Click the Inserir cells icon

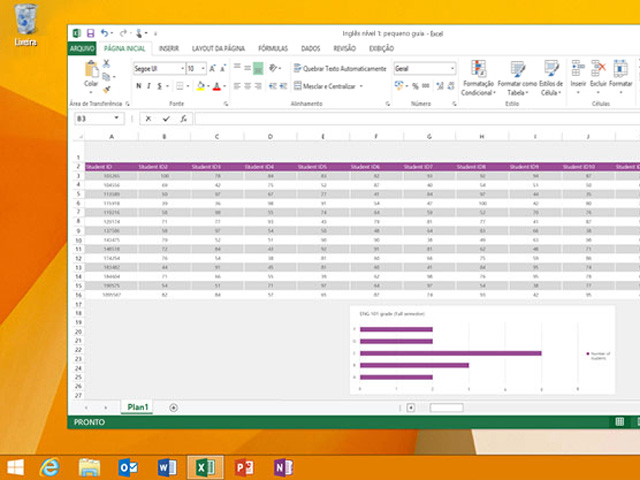pyautogui.click(x=578, y=69)
